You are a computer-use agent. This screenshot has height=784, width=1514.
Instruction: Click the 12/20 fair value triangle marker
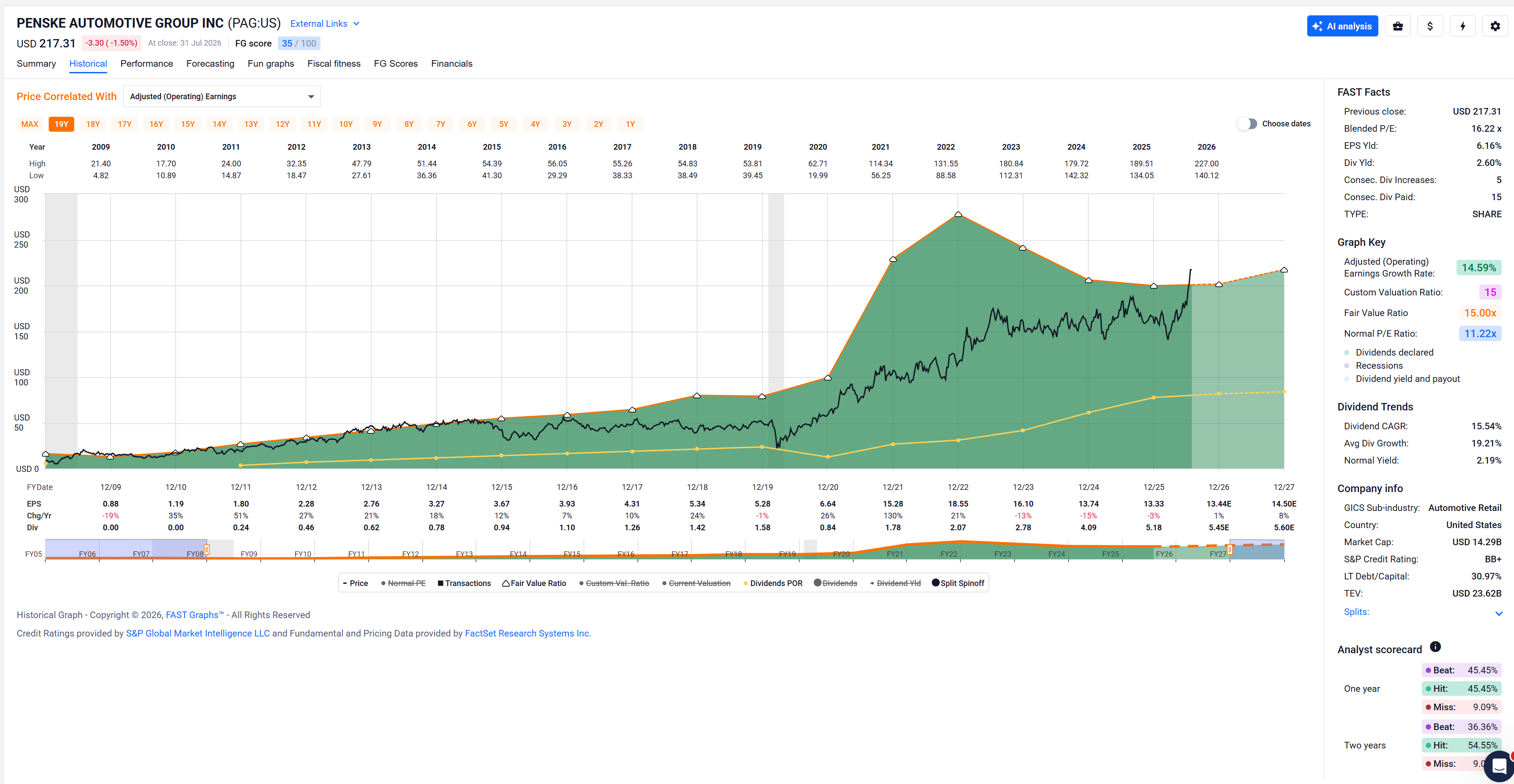[x=827, y=378]
